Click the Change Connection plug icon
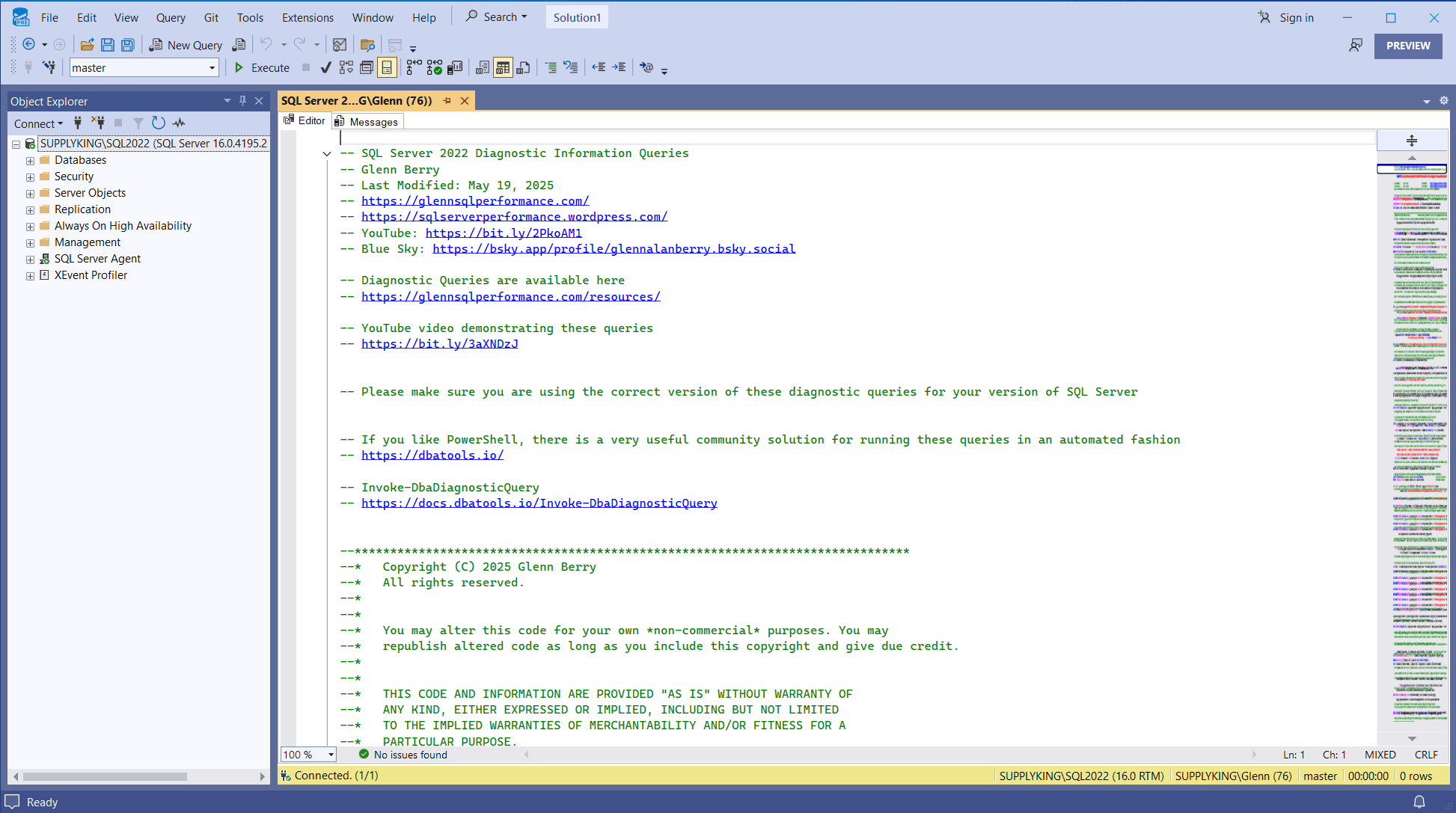Viewport: 1456px width, 813px height. pyautogui.click(x=49, y=68)
